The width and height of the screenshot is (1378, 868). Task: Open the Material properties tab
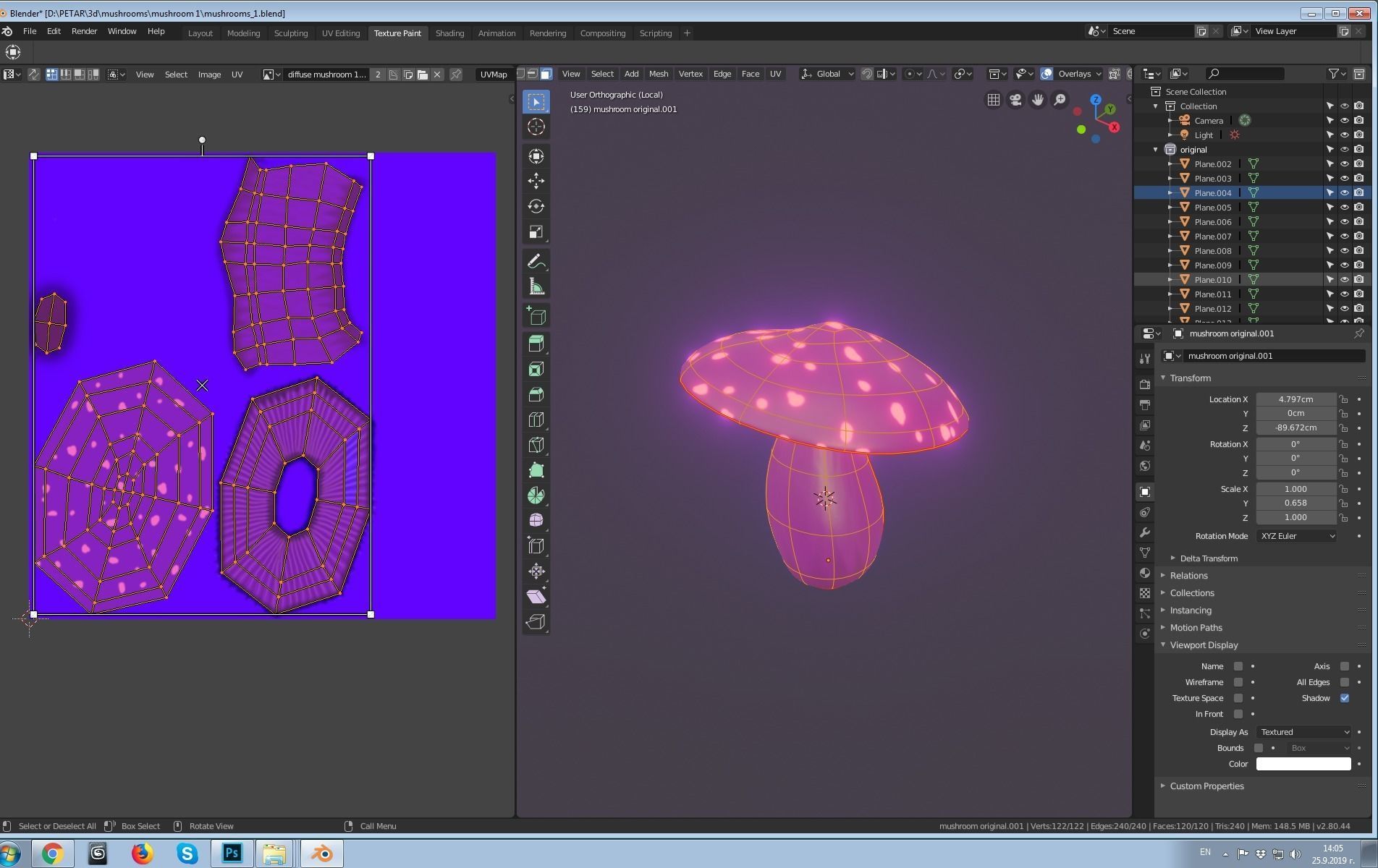tap(1144, 573)
